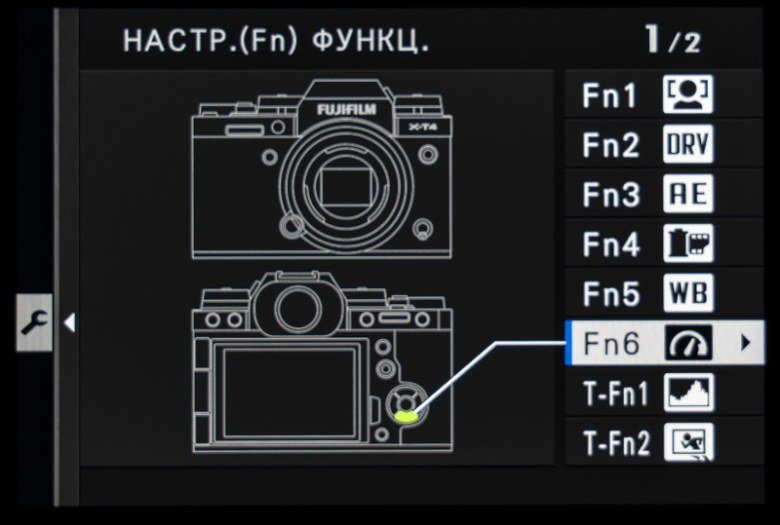Expand Fn6 options with right arrow
Viewport: 780px width, 525px height.
[x=745, y=342]
